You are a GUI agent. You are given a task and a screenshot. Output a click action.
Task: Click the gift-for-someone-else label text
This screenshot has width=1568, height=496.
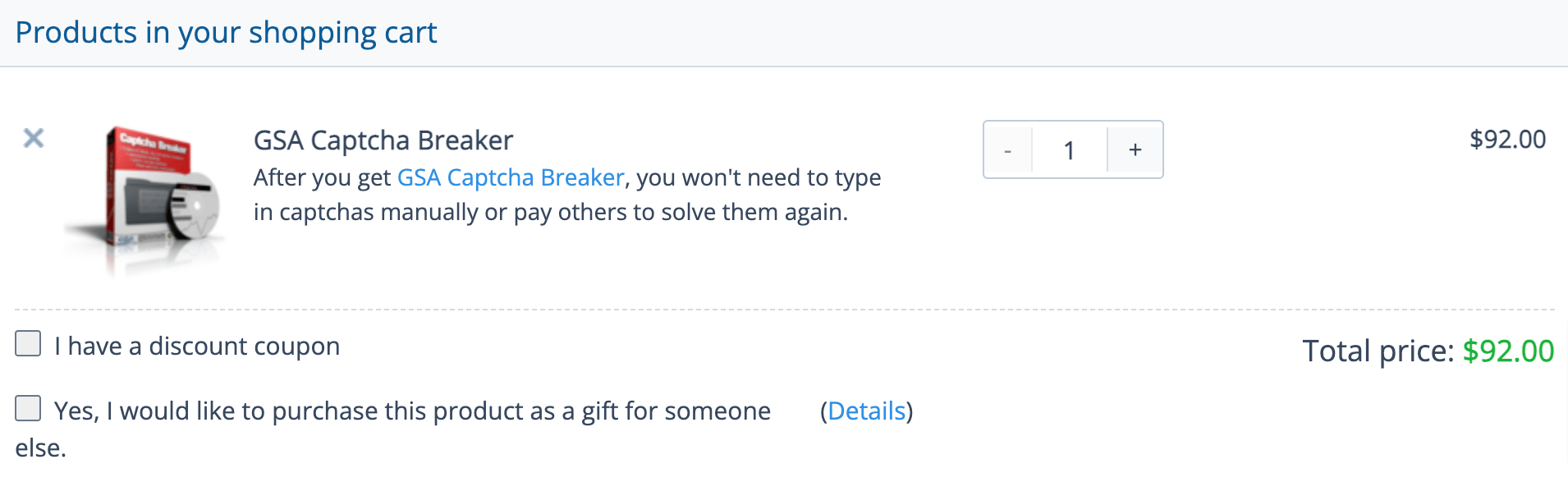(410, 411)
